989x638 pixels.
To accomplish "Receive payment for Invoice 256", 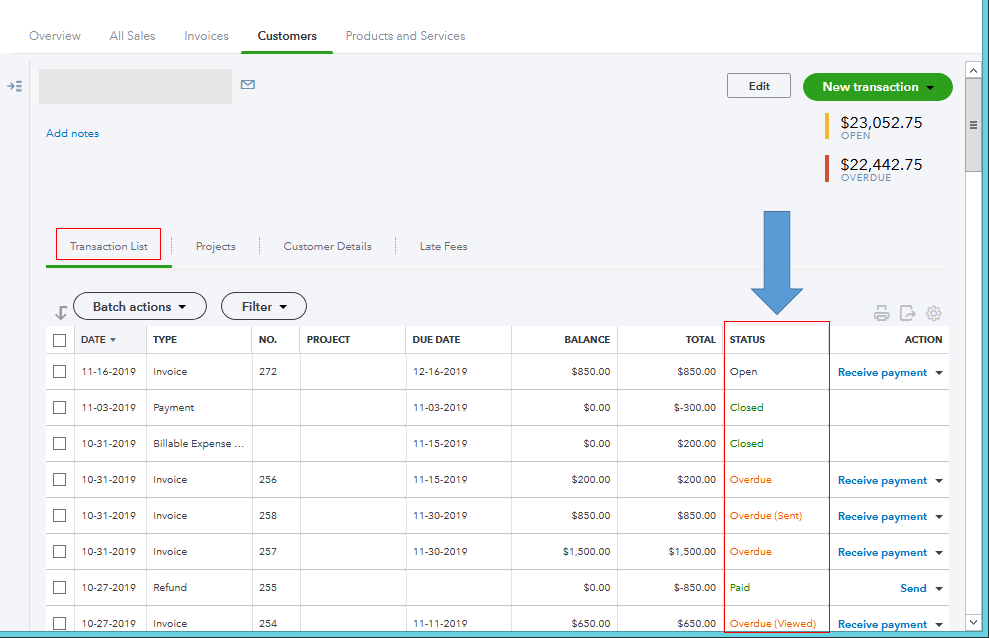I will click(x=882, y=480).
